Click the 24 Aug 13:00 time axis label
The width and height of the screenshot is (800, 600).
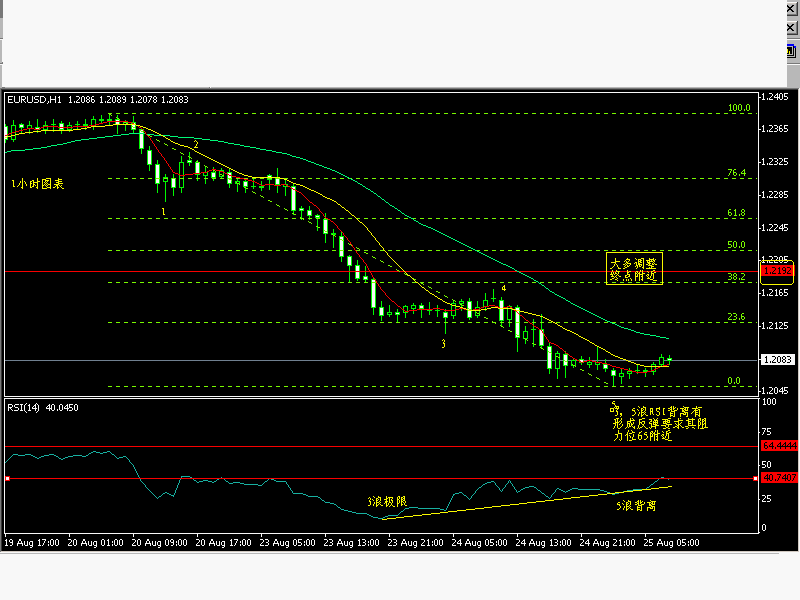(x=543, y=543)
